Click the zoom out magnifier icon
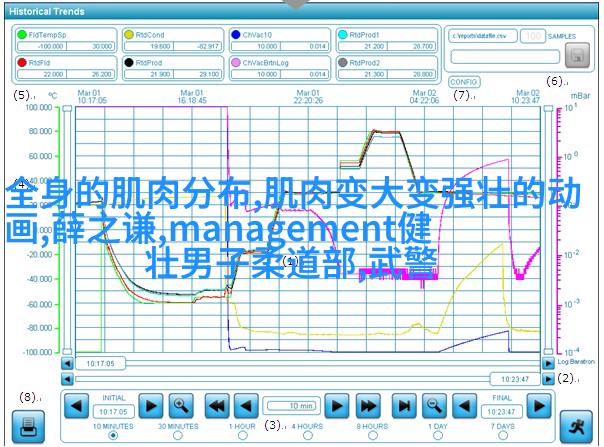 coord(433,405)
